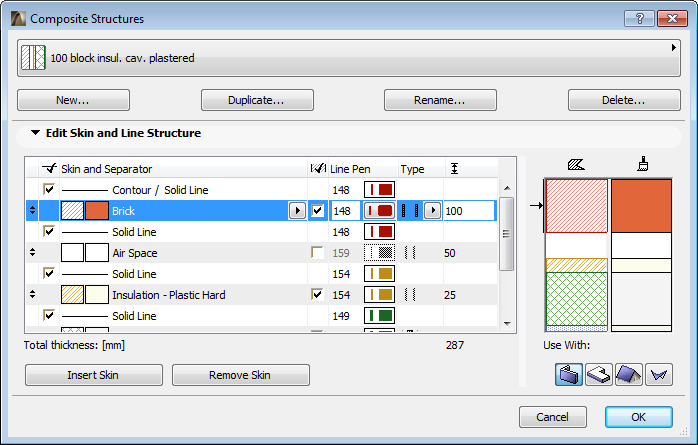The height and width of the screenshot is (445, 698).
Task: Click the Brick skin fill pattern icon
Action: click(x=73, y=211)
